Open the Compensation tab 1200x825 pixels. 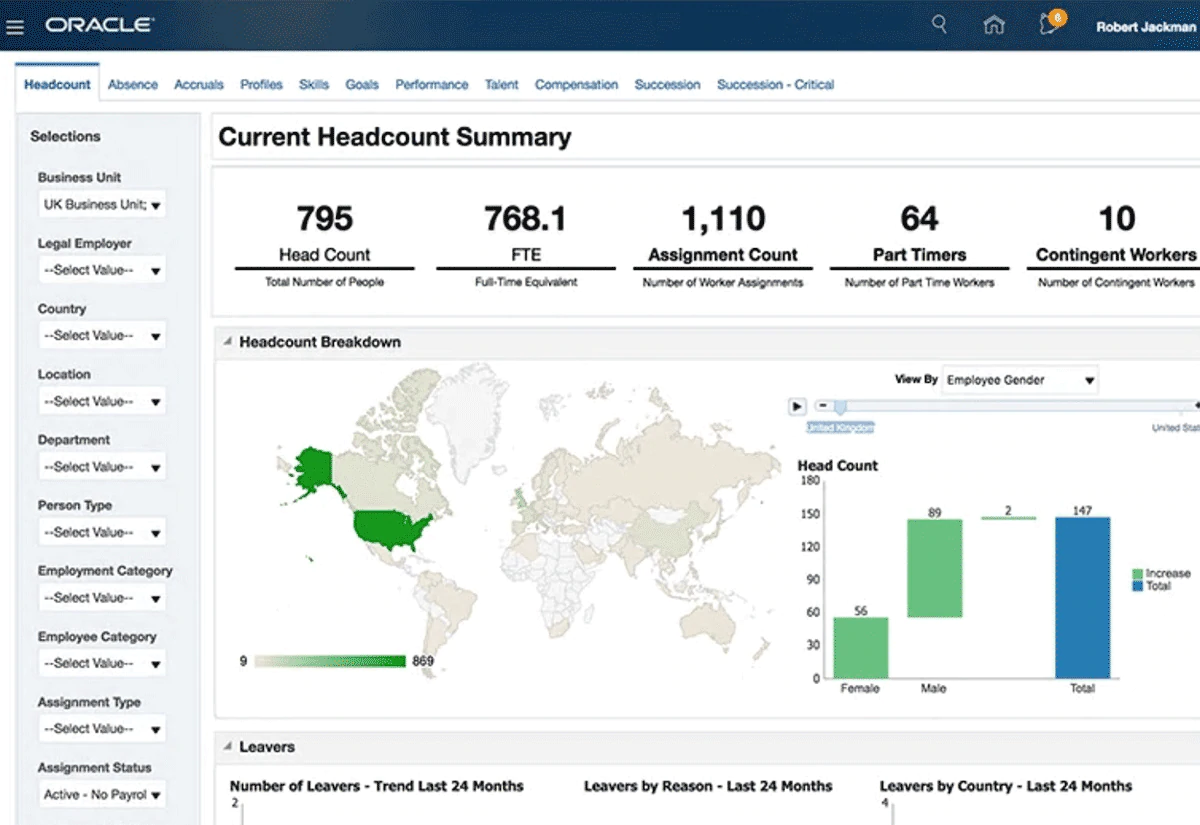click(576, 85)
